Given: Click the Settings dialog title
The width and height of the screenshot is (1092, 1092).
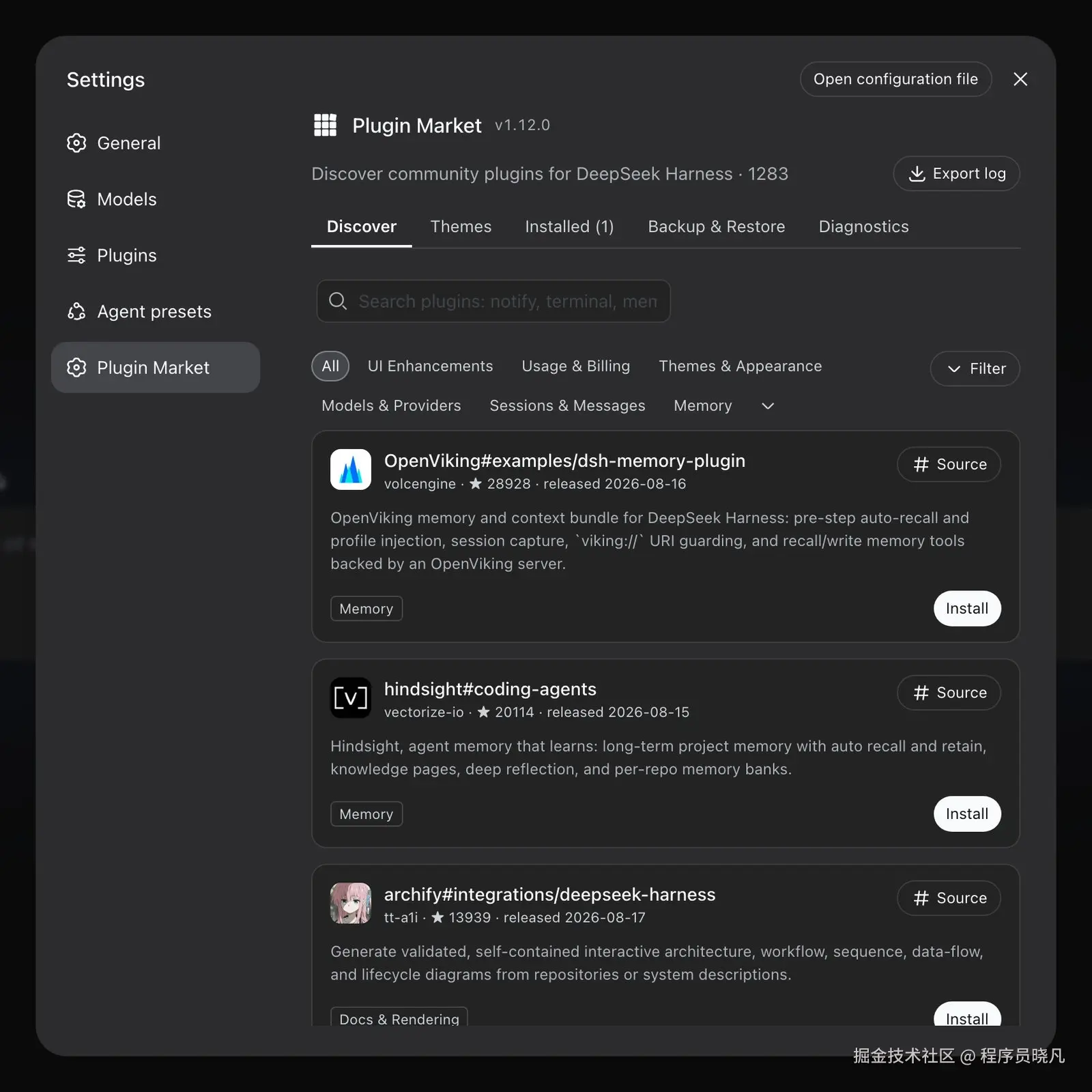Looking at the screenshot, I should click(106, 80).
